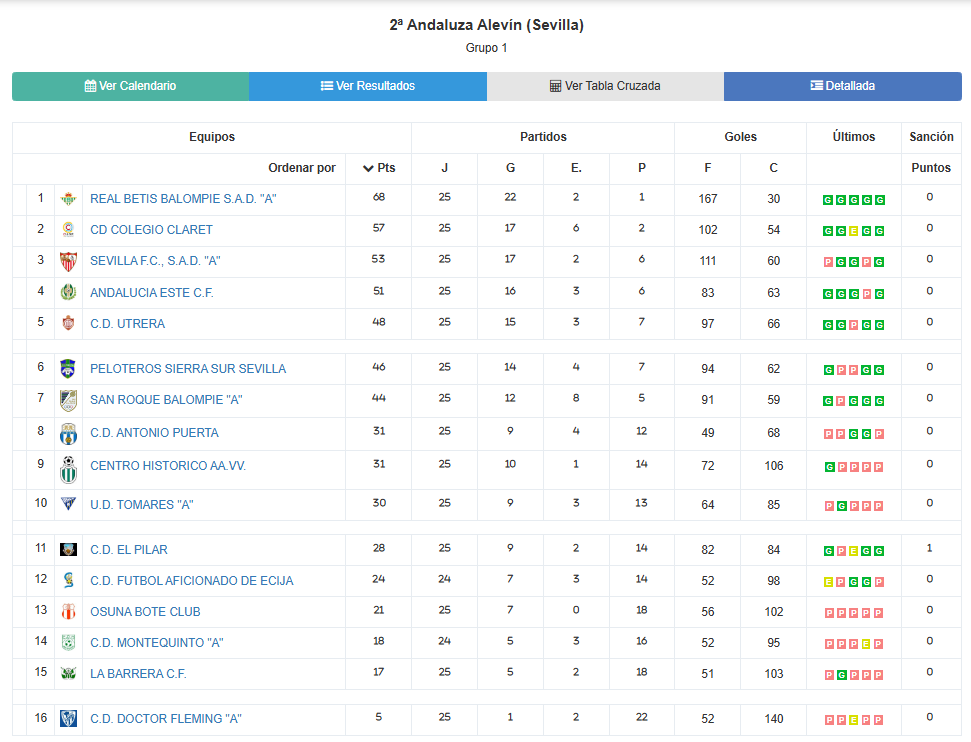971x742 pixels.
Task: Open PELOTEROS SIERRA SUR SEVILLA team link
Action: tap(188, 369)
